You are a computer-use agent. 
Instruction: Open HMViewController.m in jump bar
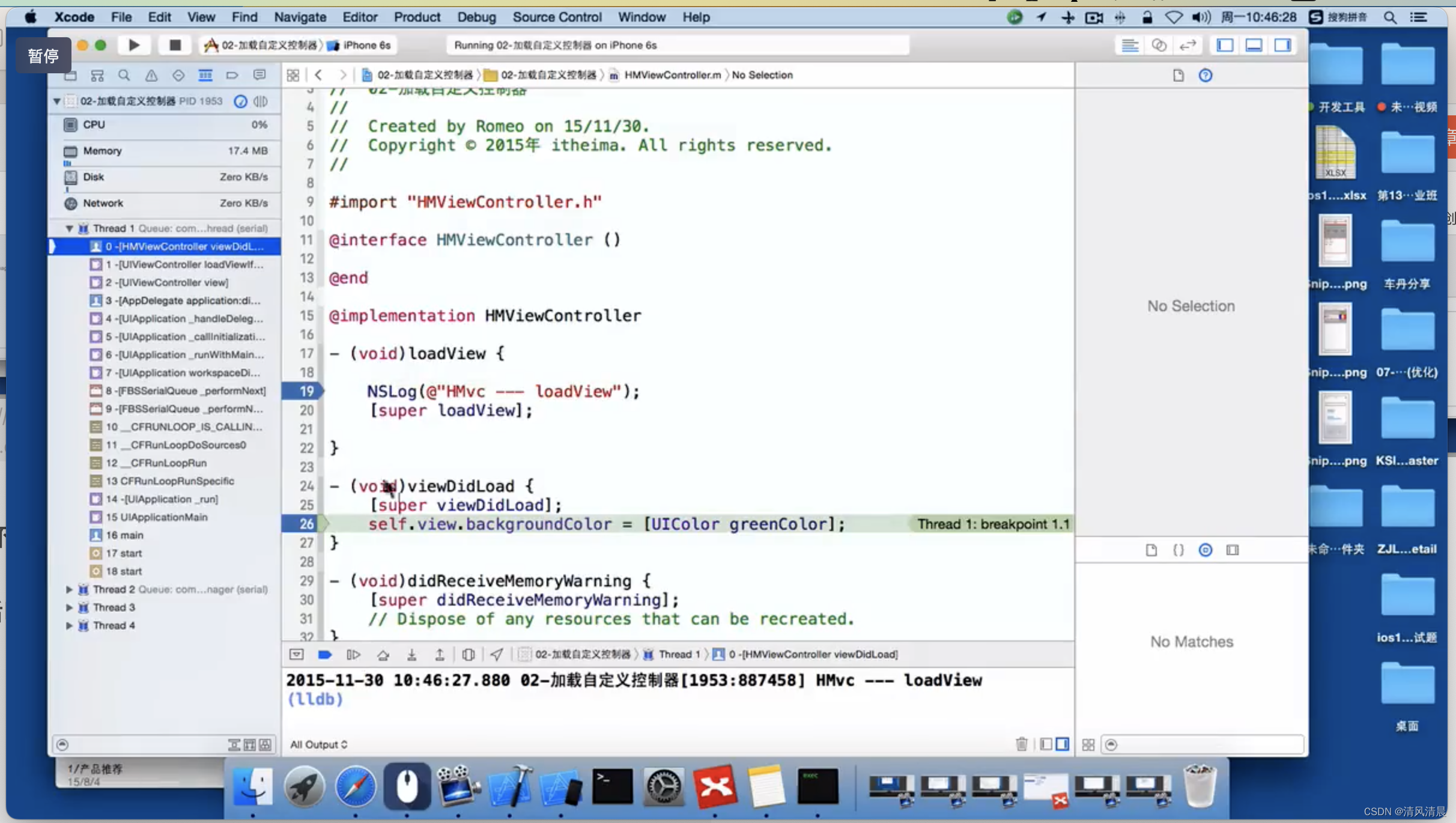(x=666, y=75)
